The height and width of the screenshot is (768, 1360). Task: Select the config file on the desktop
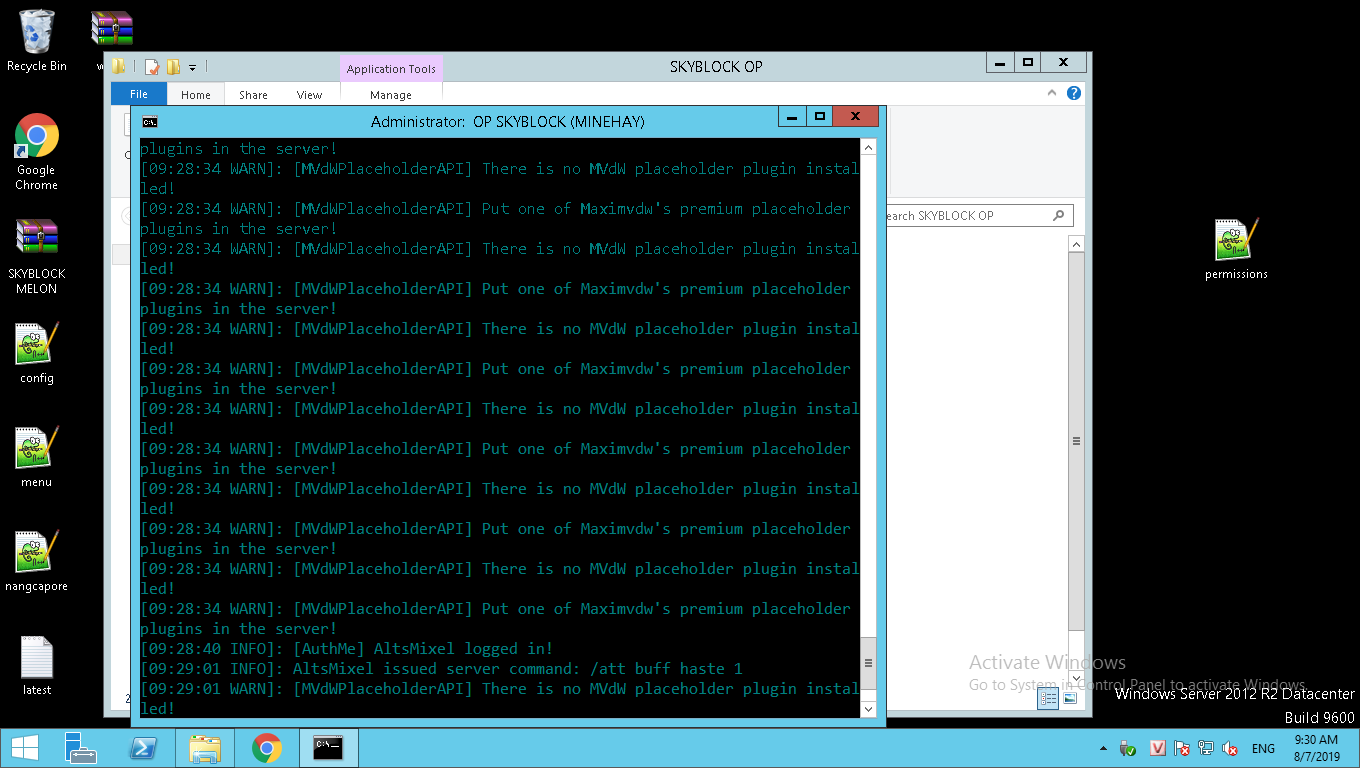pyautogui.click(x=37, y=353)
